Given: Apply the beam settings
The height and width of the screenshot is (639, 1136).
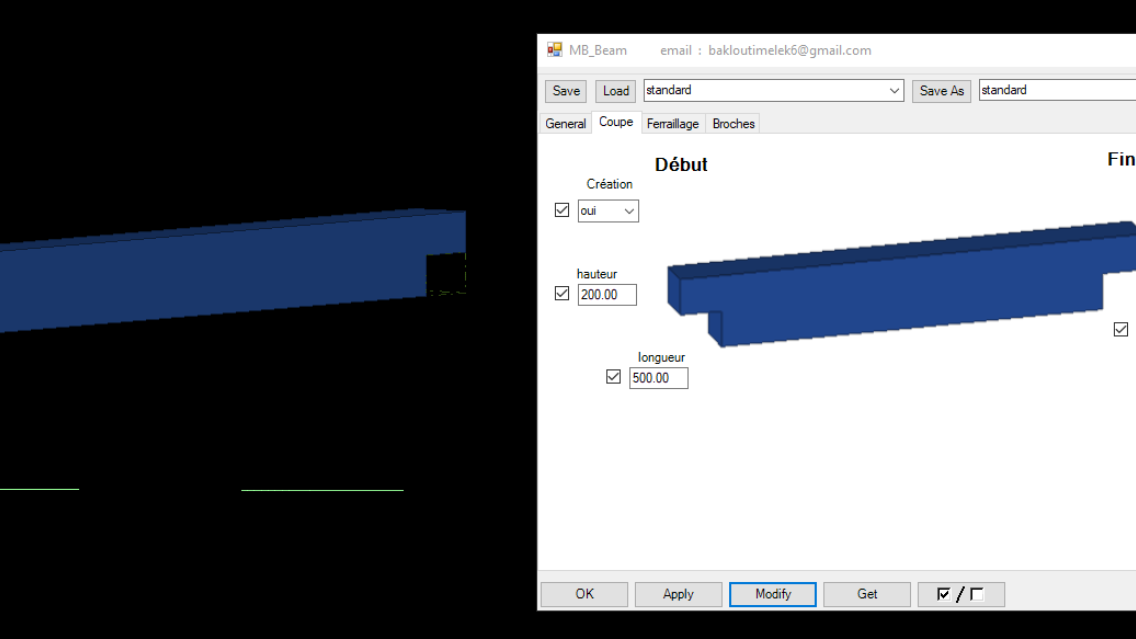Looking at the screenshot, I should 678,594.
